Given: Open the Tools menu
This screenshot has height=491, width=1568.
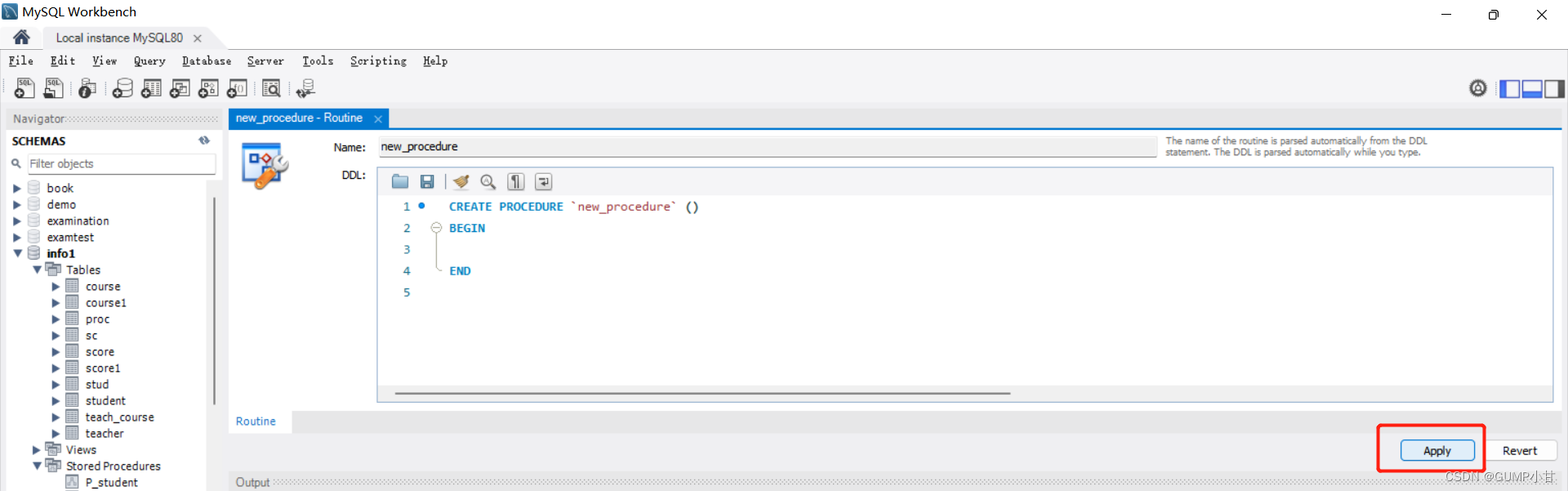Looking at the screenshot, I should point(318,60).
